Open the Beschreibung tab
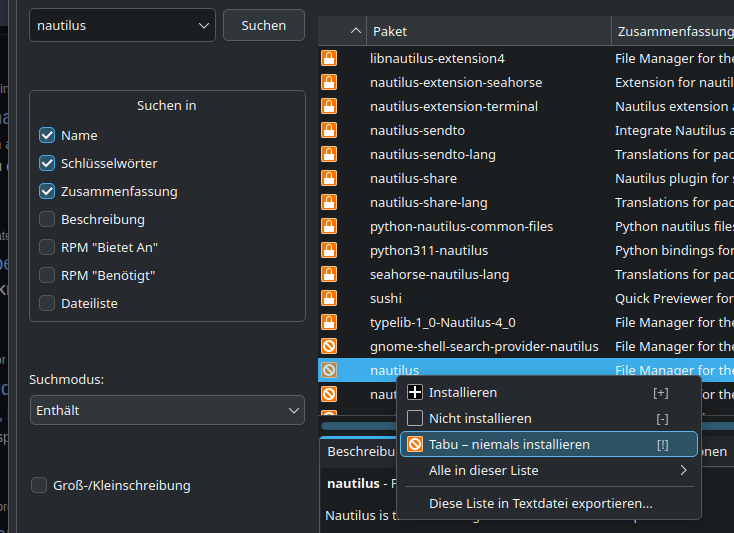The image size is (734, 533). point(360,452)
